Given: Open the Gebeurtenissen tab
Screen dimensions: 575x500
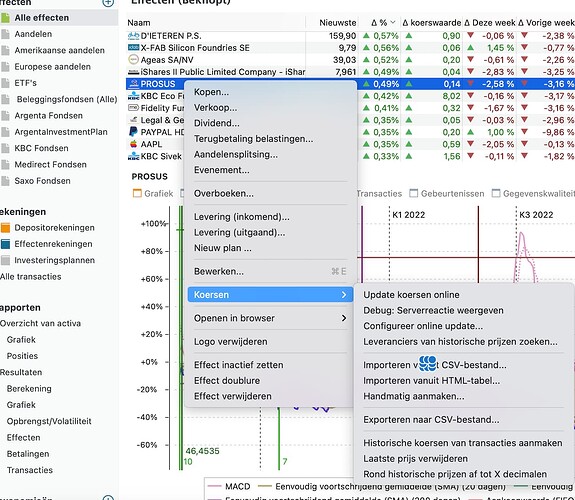Looking at the screenshot, I should [x=447, y=193].
